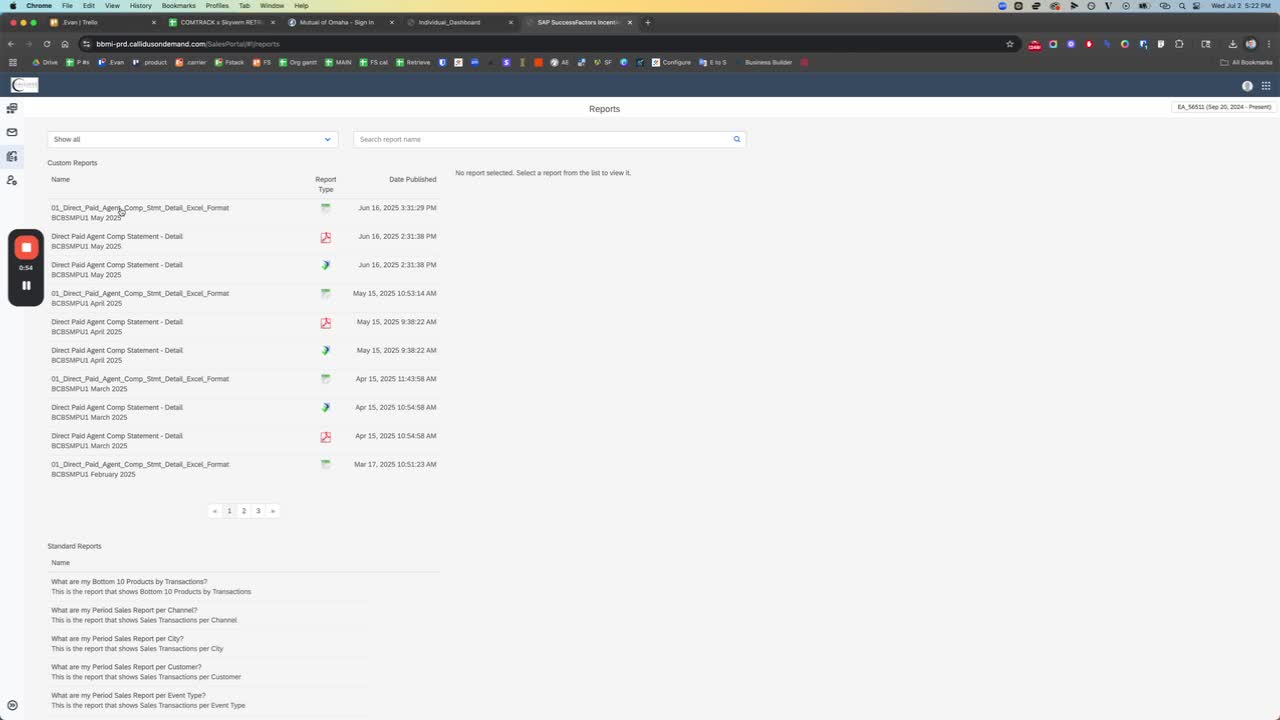Open the EA_56511 position period selector

point(1224,107)
